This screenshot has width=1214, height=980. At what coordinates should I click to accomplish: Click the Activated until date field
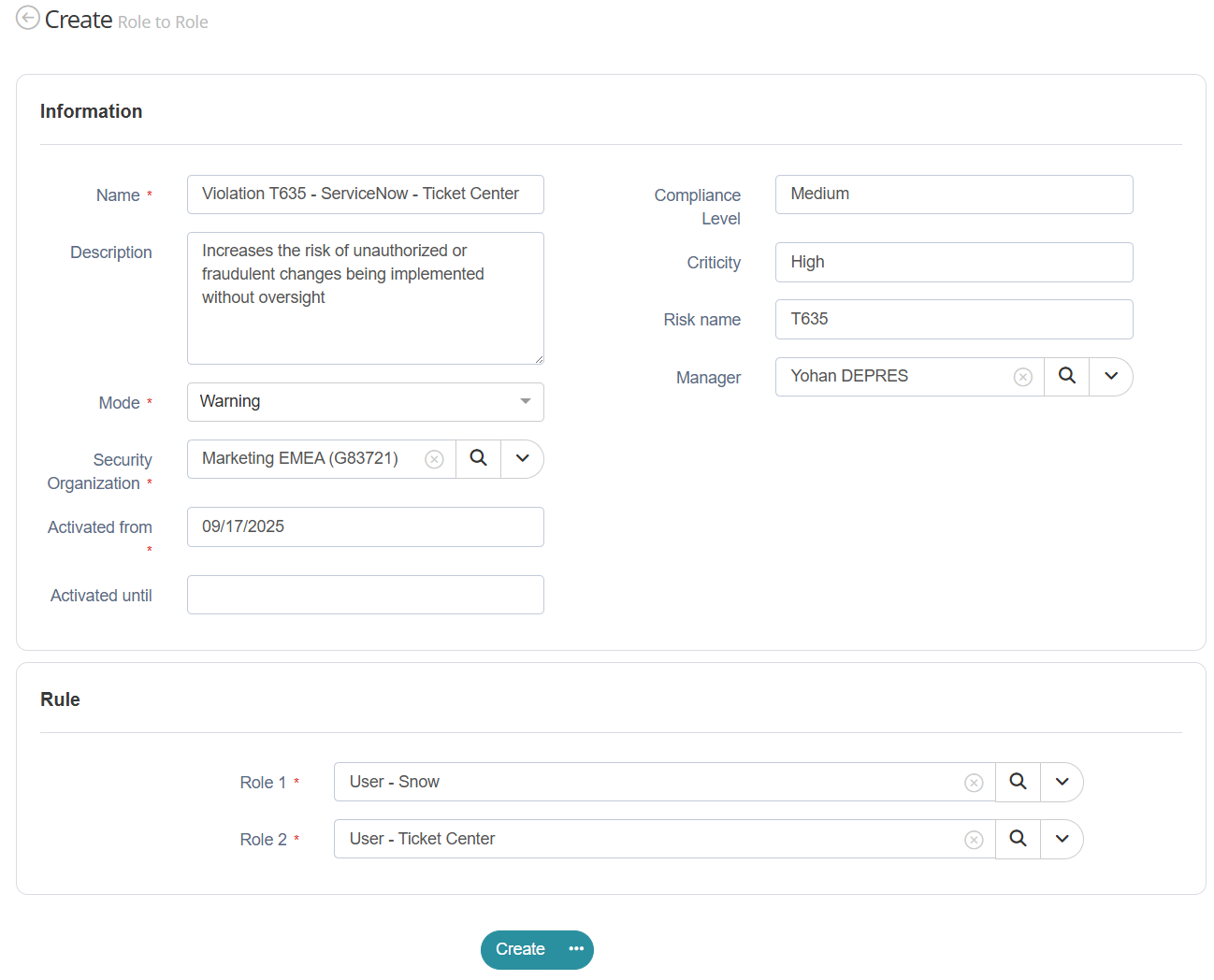(365, 595)
